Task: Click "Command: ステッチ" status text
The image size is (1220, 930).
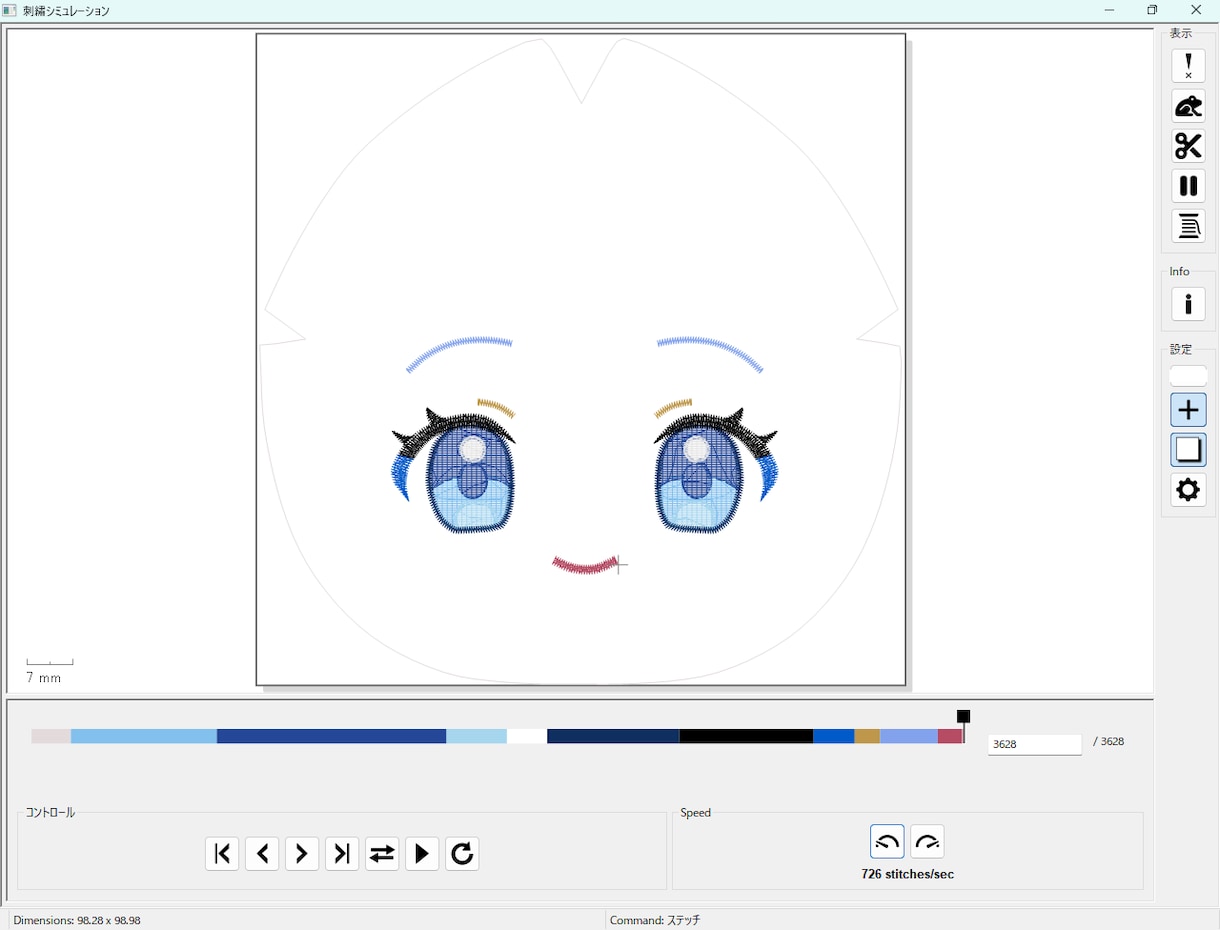Action: click(655, 920)
